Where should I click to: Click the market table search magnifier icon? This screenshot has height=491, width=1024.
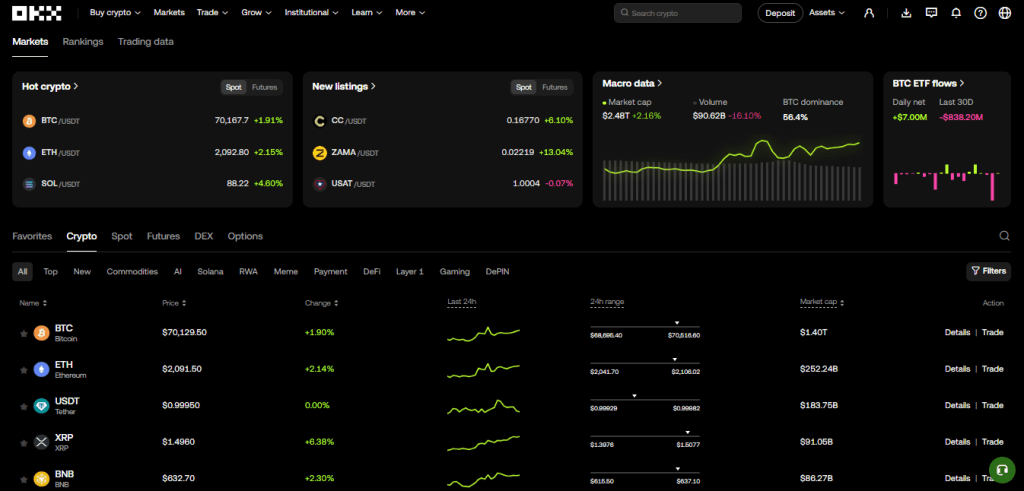tap(1004, 236)
